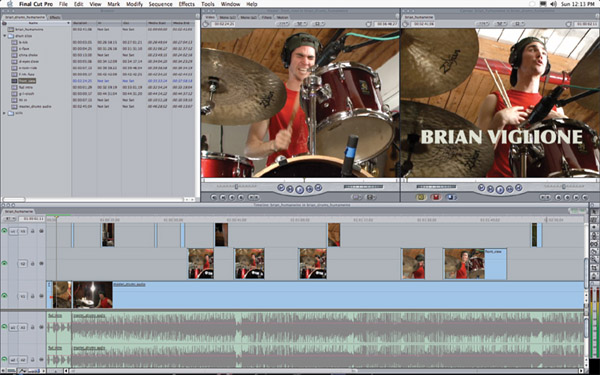Click the Viewer timecode duration field
This screenshot has width=600, height=375.
pyautogui.click(x=223, y=24)
